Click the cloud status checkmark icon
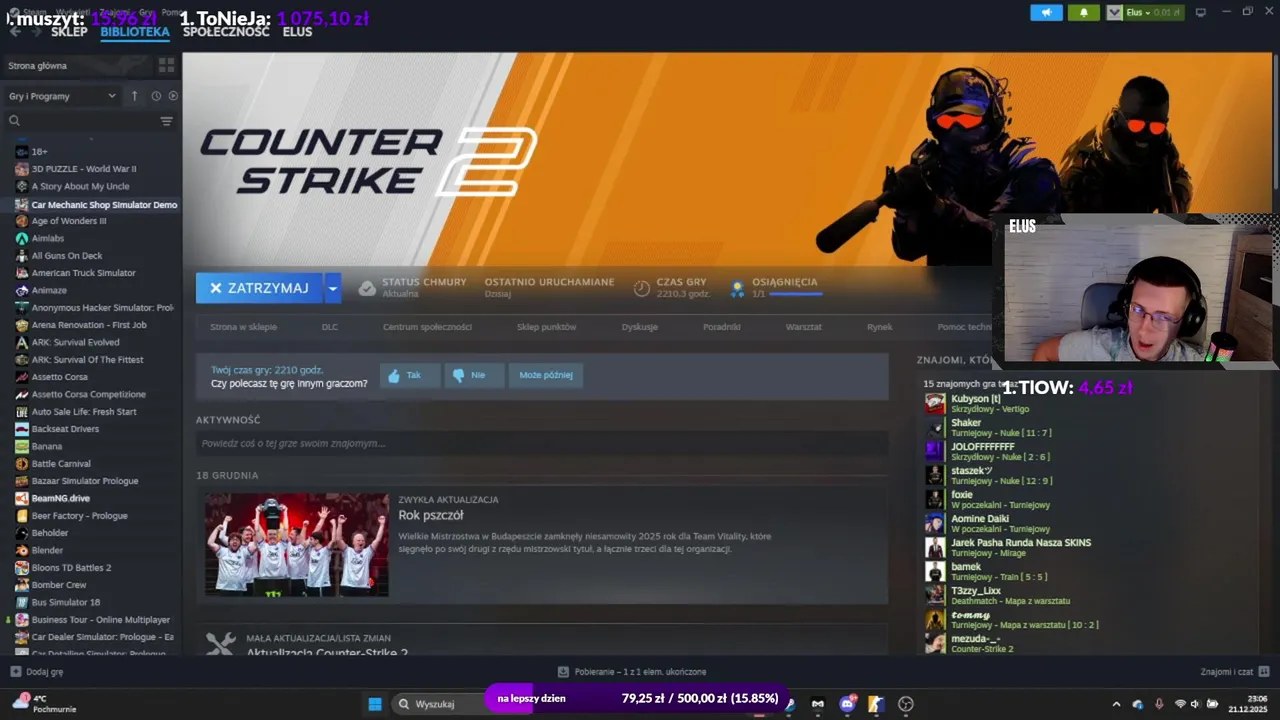Image resolution: width=1280 pixels, height=720 pixels. tap(367, 288)
